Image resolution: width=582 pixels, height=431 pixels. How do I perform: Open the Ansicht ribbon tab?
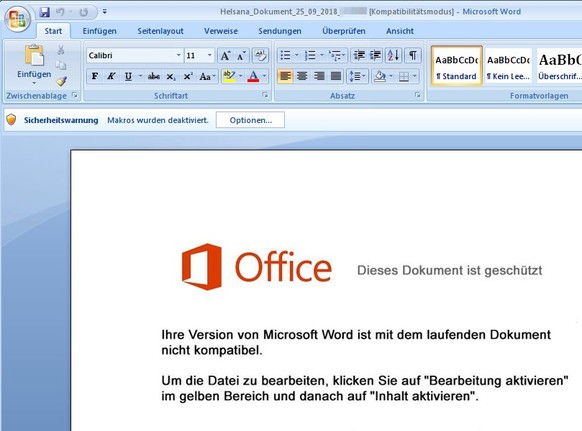400,31
